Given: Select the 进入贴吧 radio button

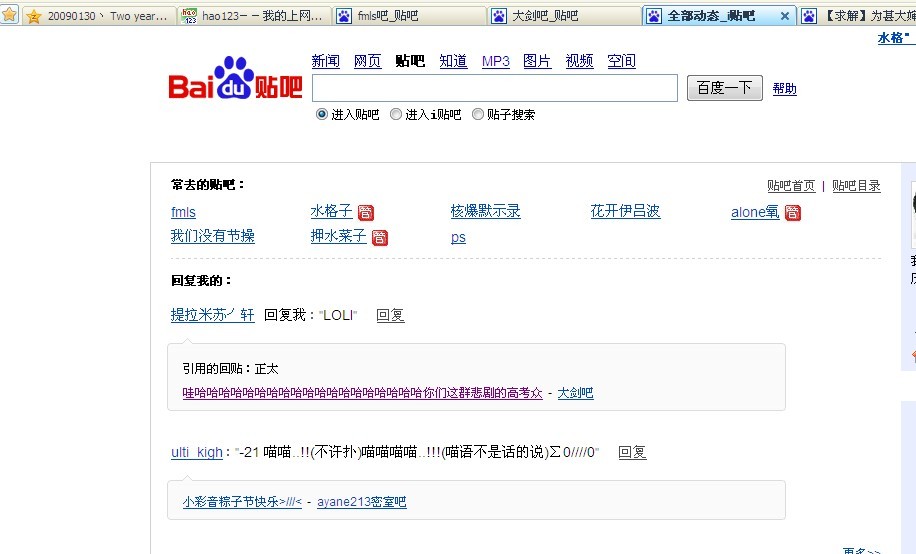Looking at the screenshot, I should tap(321, 114).
